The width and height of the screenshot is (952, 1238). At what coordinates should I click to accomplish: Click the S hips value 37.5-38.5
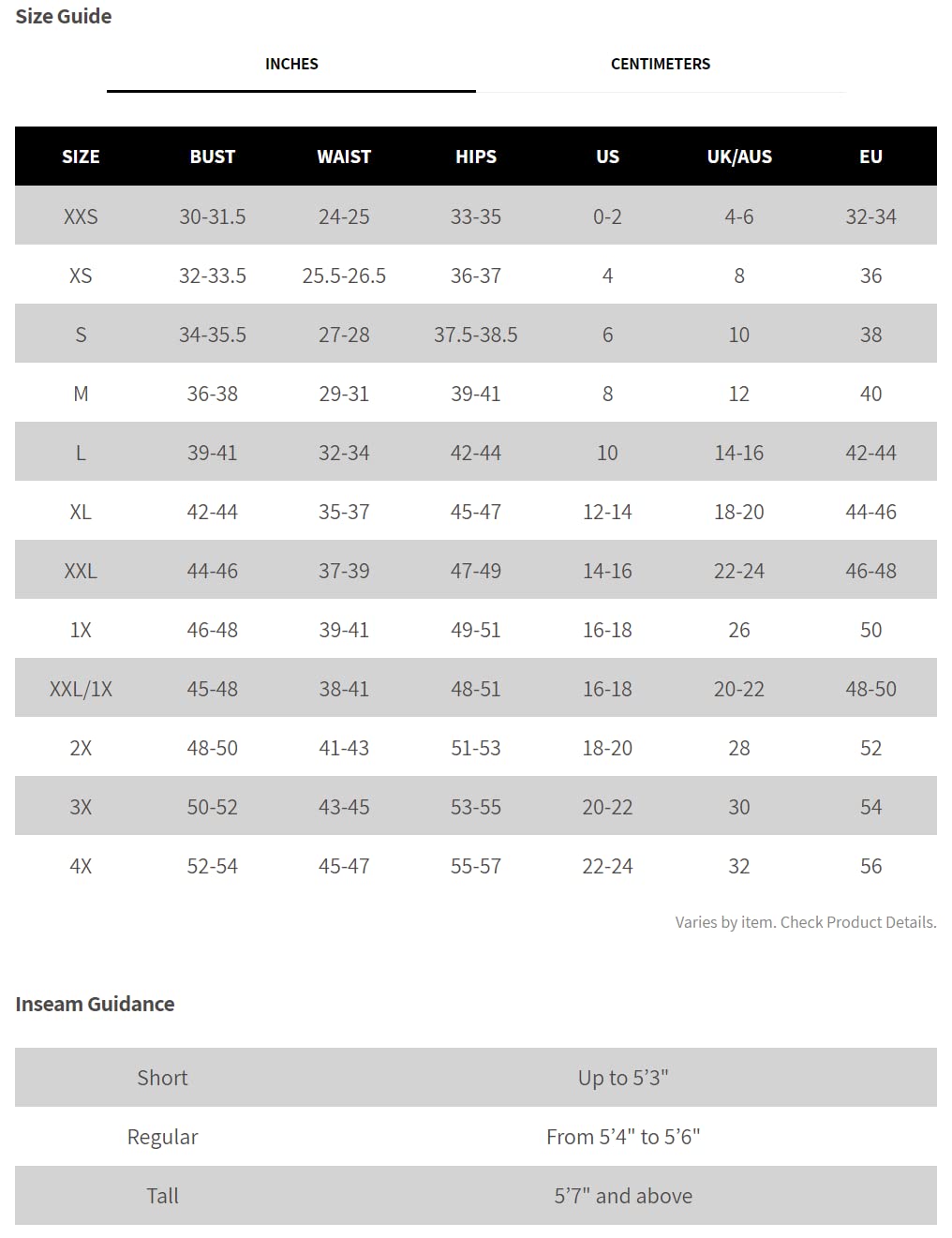point(476,335)
